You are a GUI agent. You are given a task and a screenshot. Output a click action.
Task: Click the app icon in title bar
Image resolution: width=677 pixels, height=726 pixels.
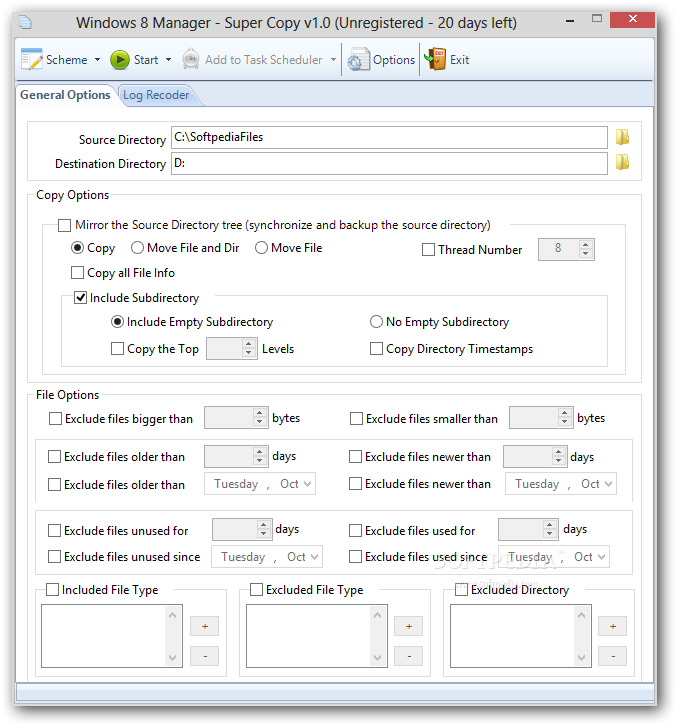[x=25, y=22]
